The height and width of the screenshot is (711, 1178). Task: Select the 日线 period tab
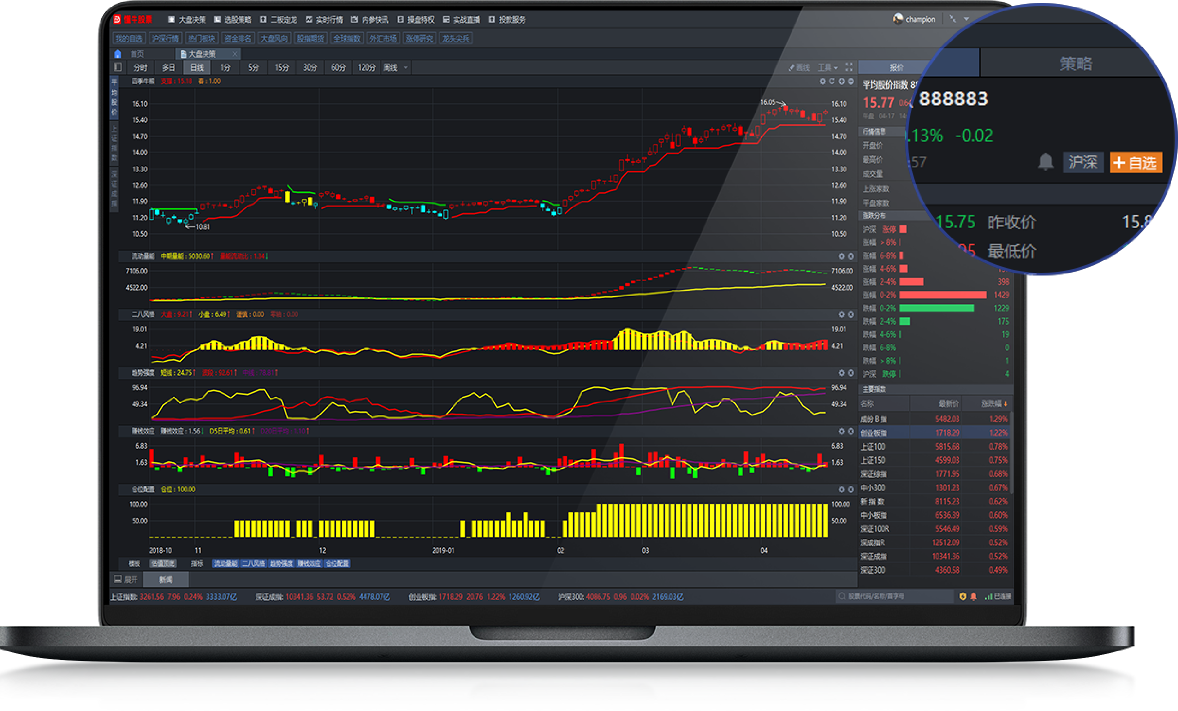pyautogui.click(x=197, y=68)
